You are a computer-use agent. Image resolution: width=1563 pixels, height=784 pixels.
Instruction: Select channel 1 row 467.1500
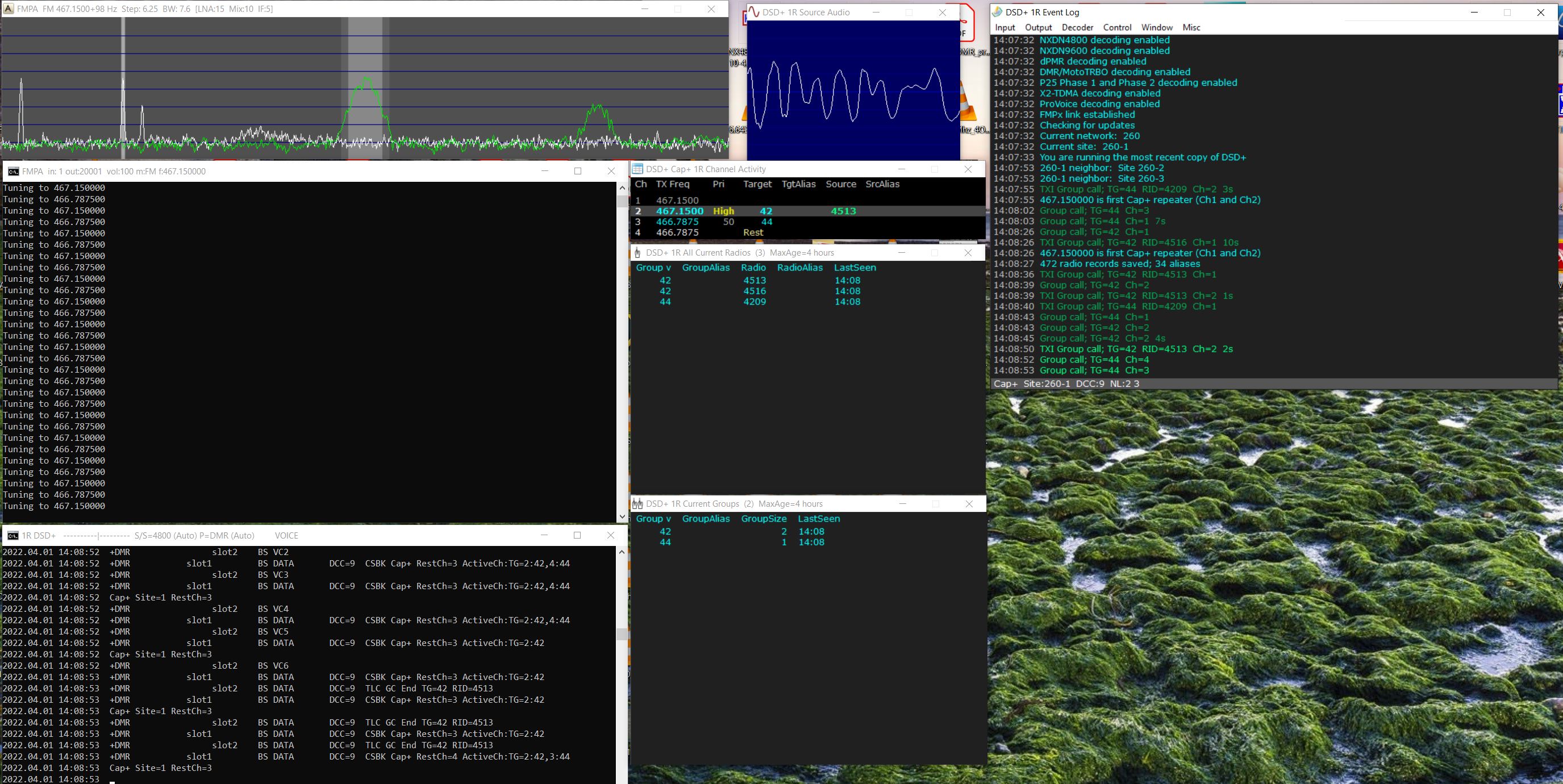click(x=807, y=200)
